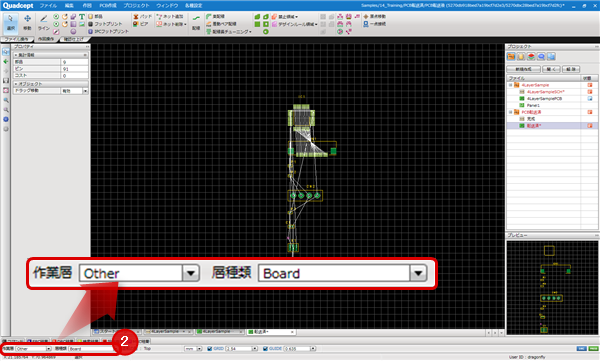This screenshot has height=361, width=600.
Task: Collapse the 4LayerSample project tree node
Action: point(510,85)
